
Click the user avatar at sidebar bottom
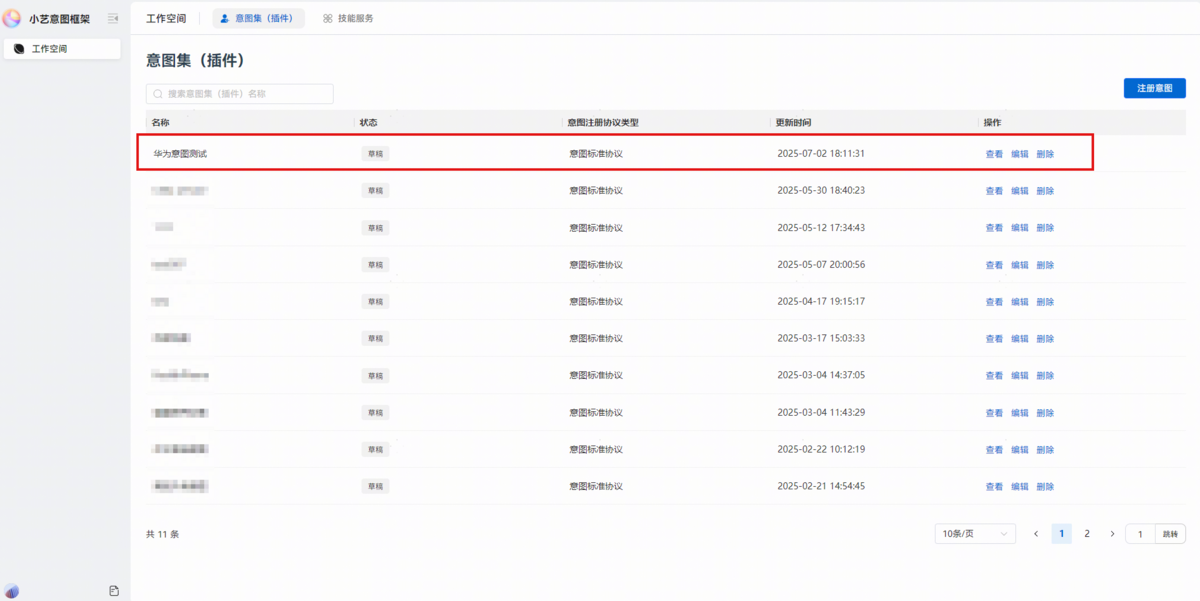point(12,591)
